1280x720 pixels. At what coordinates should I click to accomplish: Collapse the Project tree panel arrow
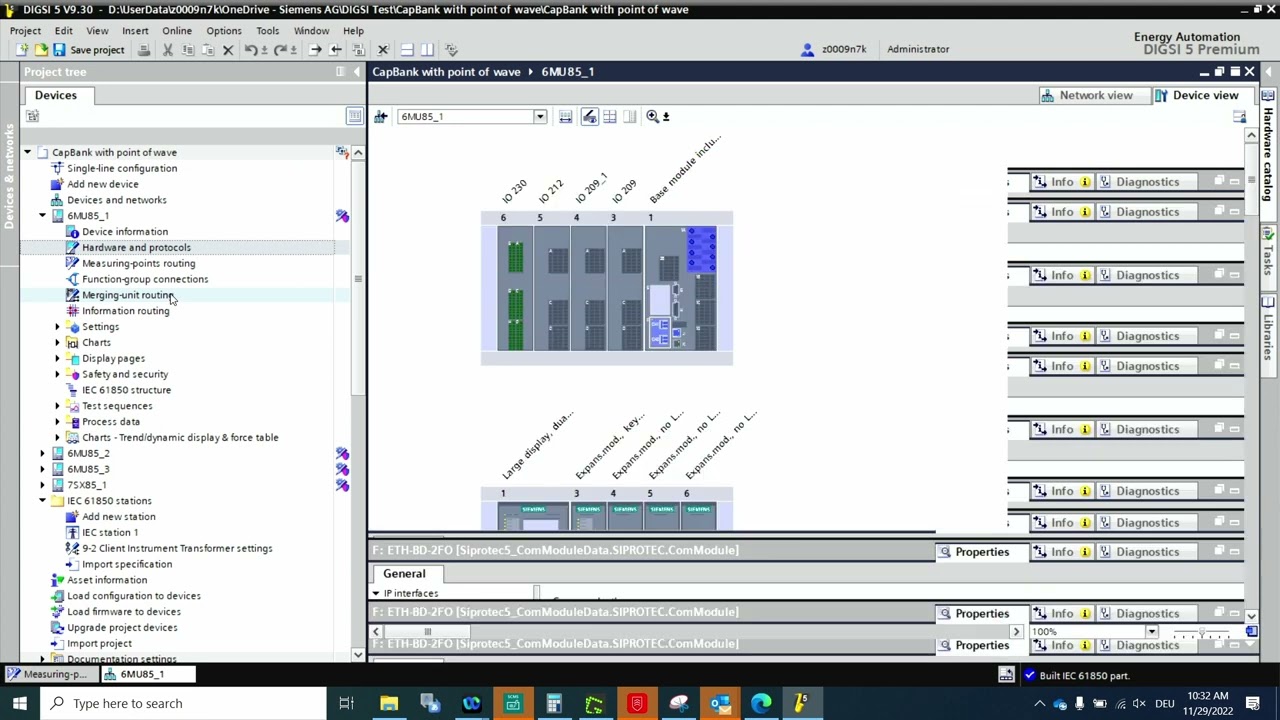coord(357,72)
